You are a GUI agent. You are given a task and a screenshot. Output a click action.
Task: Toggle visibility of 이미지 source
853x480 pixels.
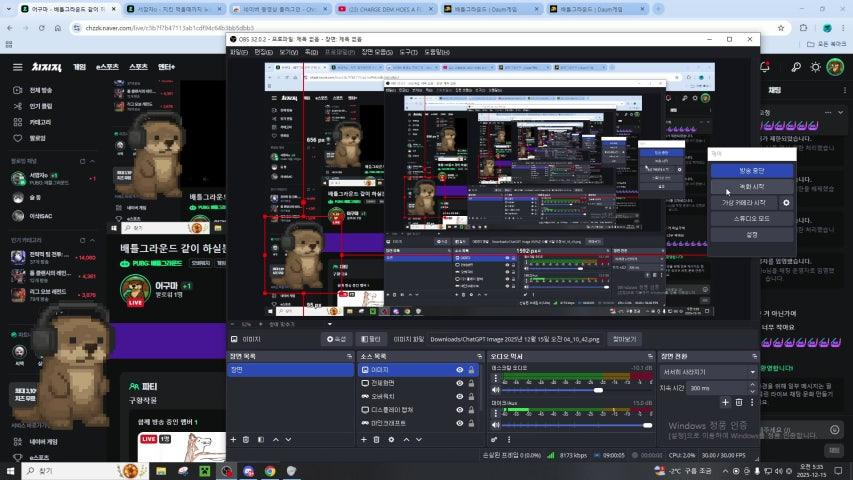[460, 370]
